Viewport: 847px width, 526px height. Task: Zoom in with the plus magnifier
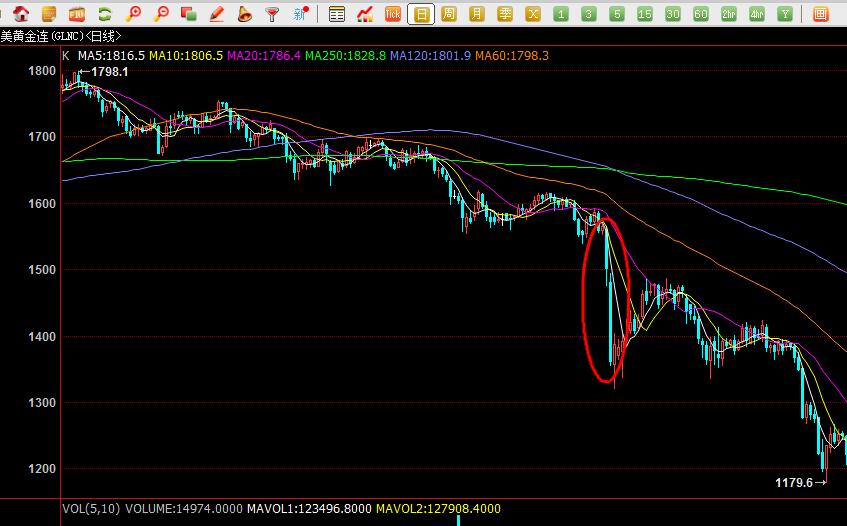pyautogui.click(x=133, y=14)
